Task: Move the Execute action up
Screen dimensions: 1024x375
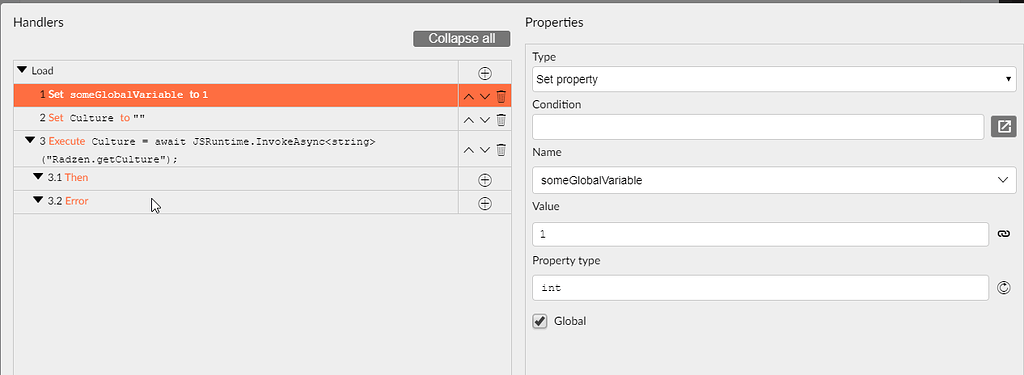Action: tap(468, 150)
